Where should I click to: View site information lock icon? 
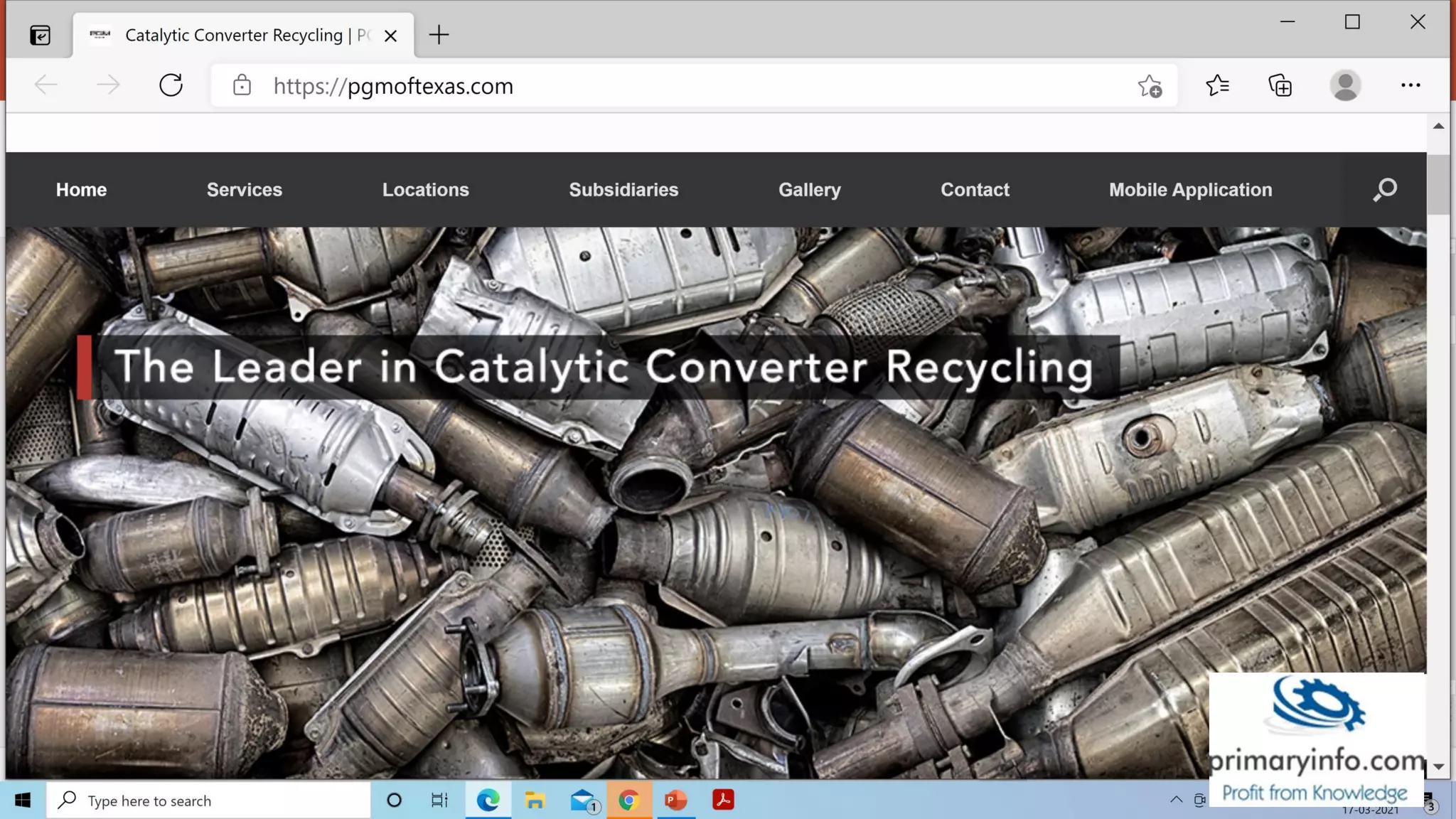242,86
